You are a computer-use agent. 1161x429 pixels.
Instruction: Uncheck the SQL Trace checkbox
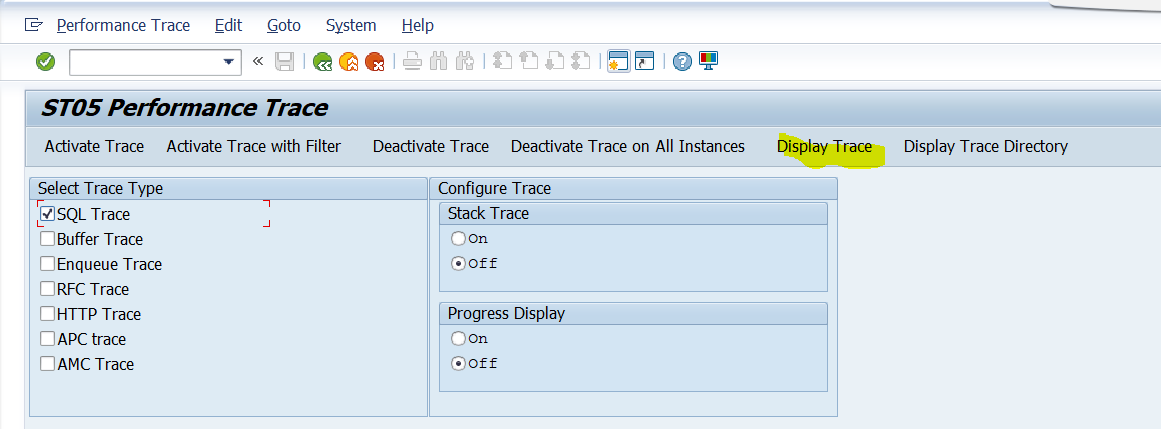click(x=47, y=214)
